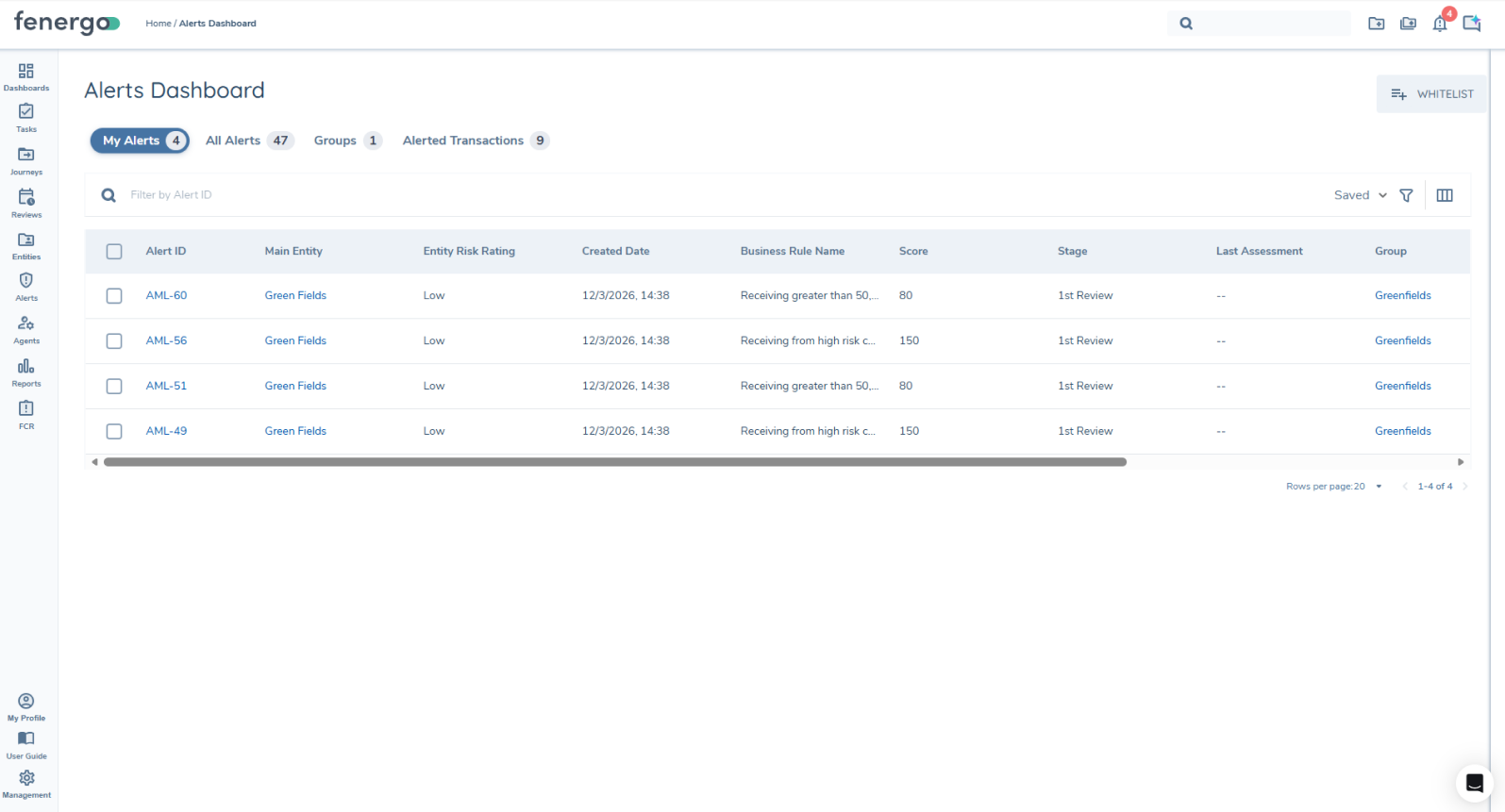Viewport: 1505px width, 812px height.
Task: Select the AML-51 row checkbox
Action: click(x=114, y=387)
